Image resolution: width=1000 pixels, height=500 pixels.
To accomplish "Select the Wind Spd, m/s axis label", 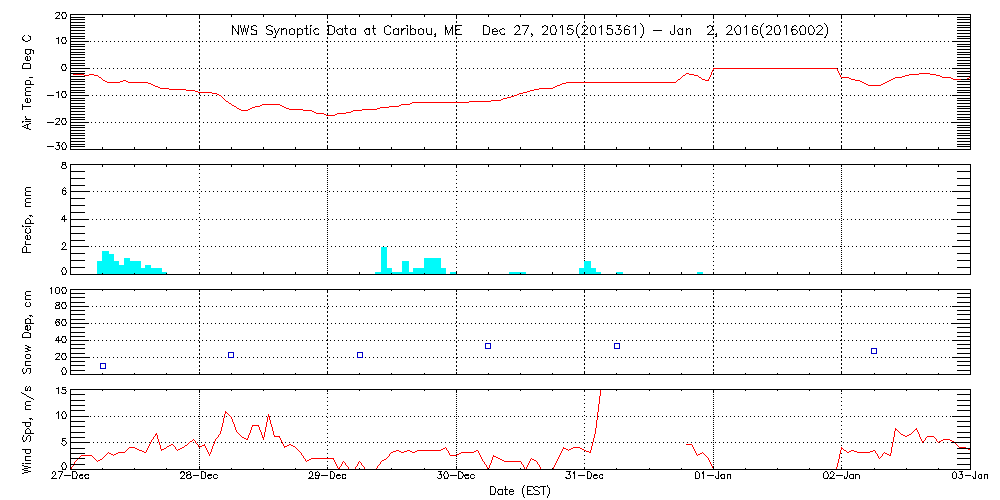I will coord(27,429).
